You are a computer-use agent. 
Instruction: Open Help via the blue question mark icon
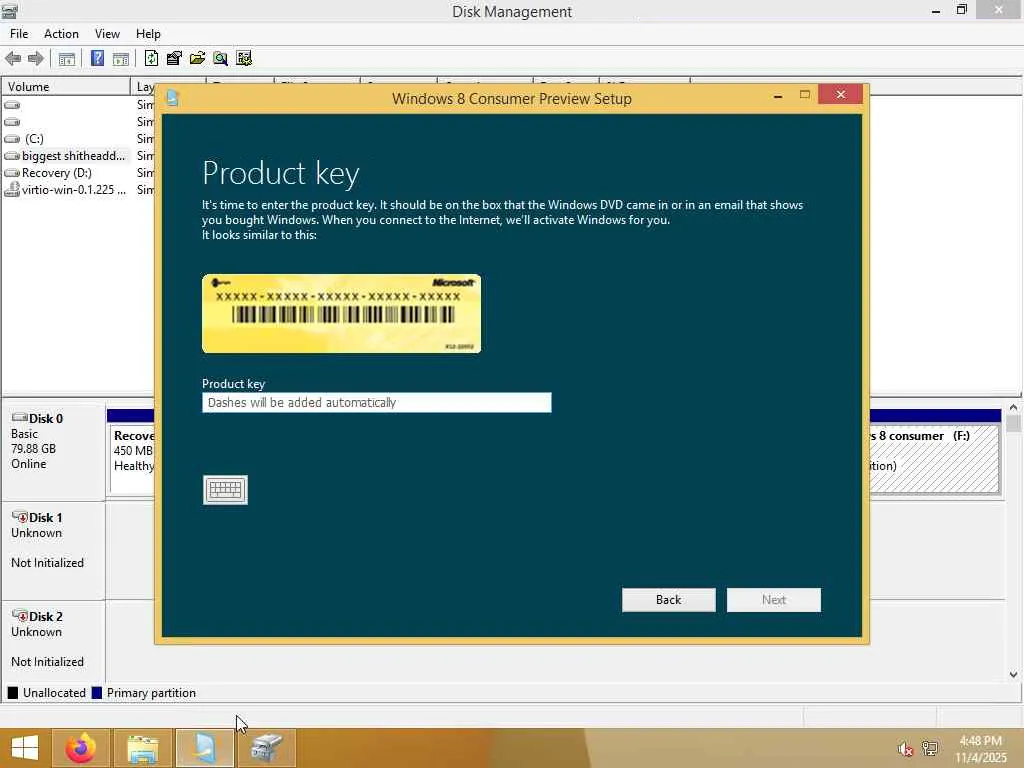pos(97,59)
